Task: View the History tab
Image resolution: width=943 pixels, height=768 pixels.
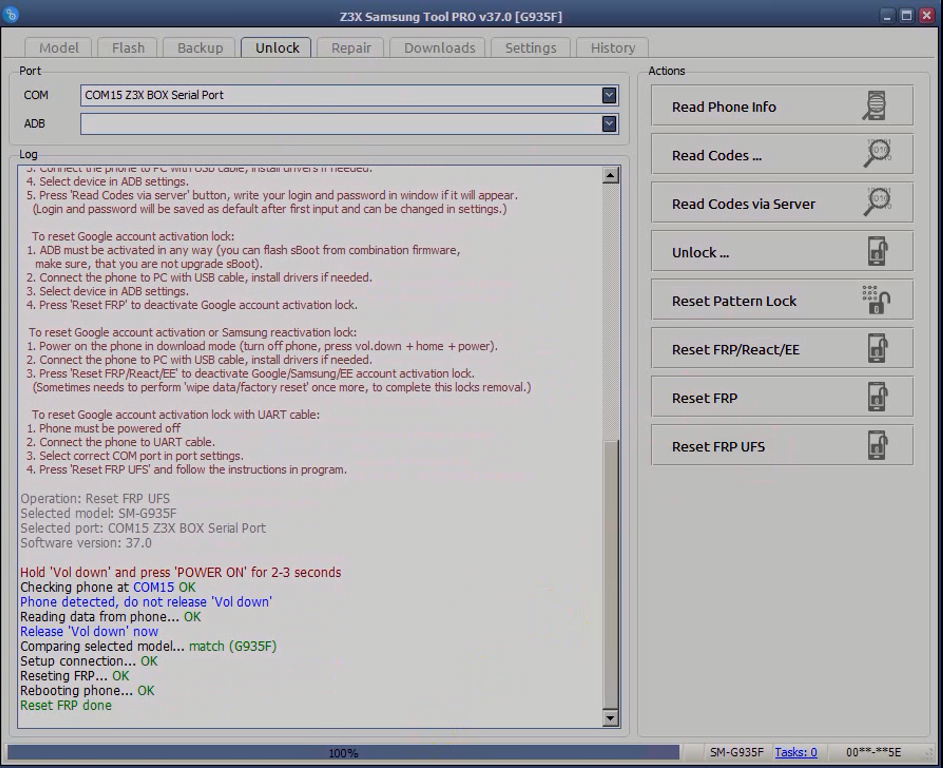Action: tap(612, 48)
